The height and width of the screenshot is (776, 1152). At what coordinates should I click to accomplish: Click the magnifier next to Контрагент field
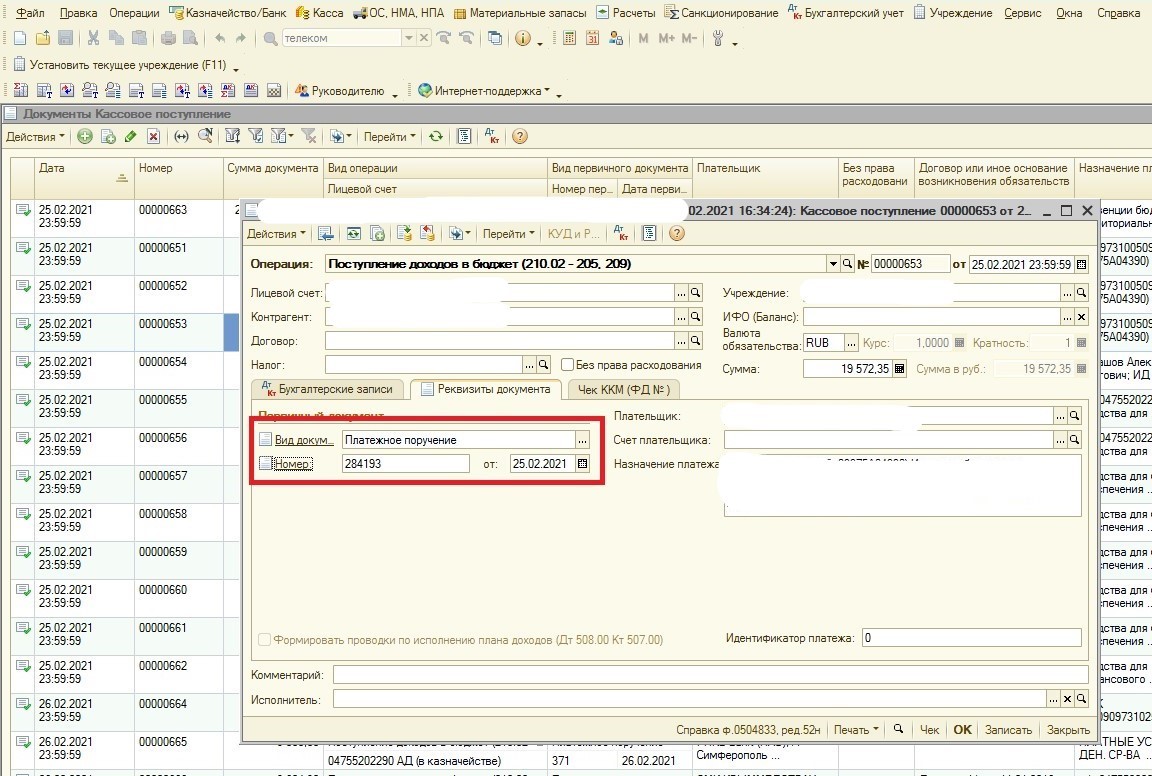pos(696,317)
